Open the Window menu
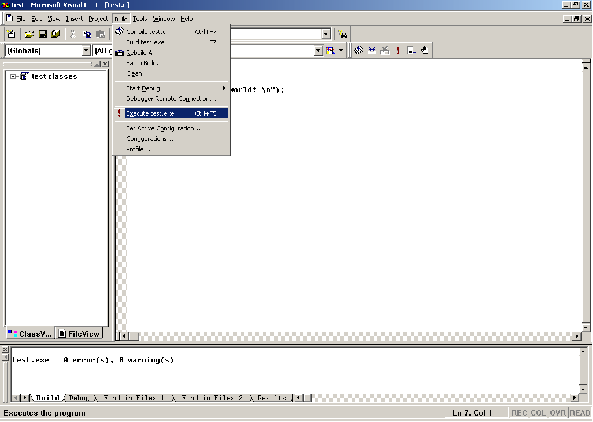The image size is (593, 422). pyautogui.click(x=164, y=18)
